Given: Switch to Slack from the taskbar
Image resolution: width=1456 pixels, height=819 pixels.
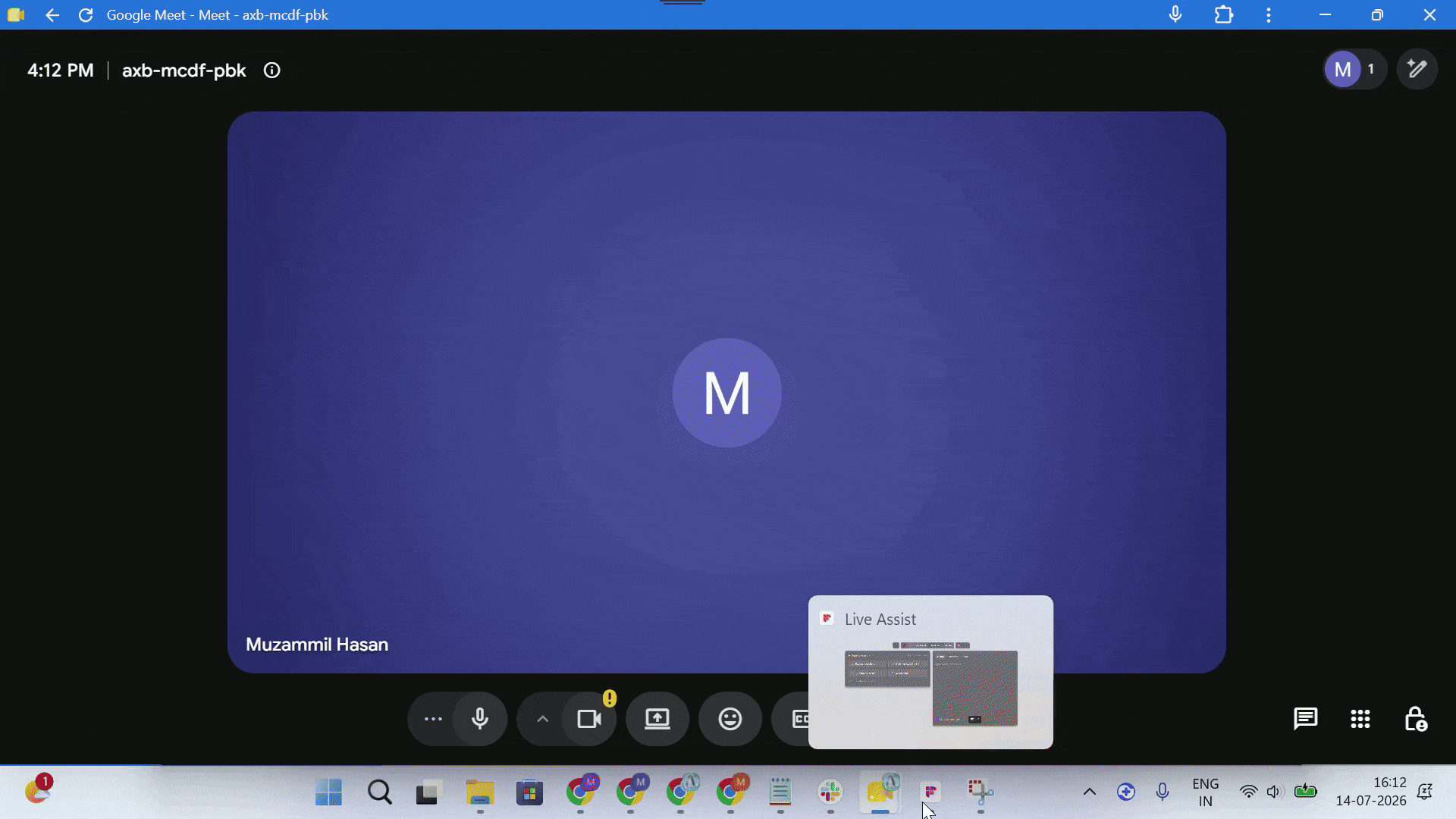Looking at the screenshot, I should 830,792.
